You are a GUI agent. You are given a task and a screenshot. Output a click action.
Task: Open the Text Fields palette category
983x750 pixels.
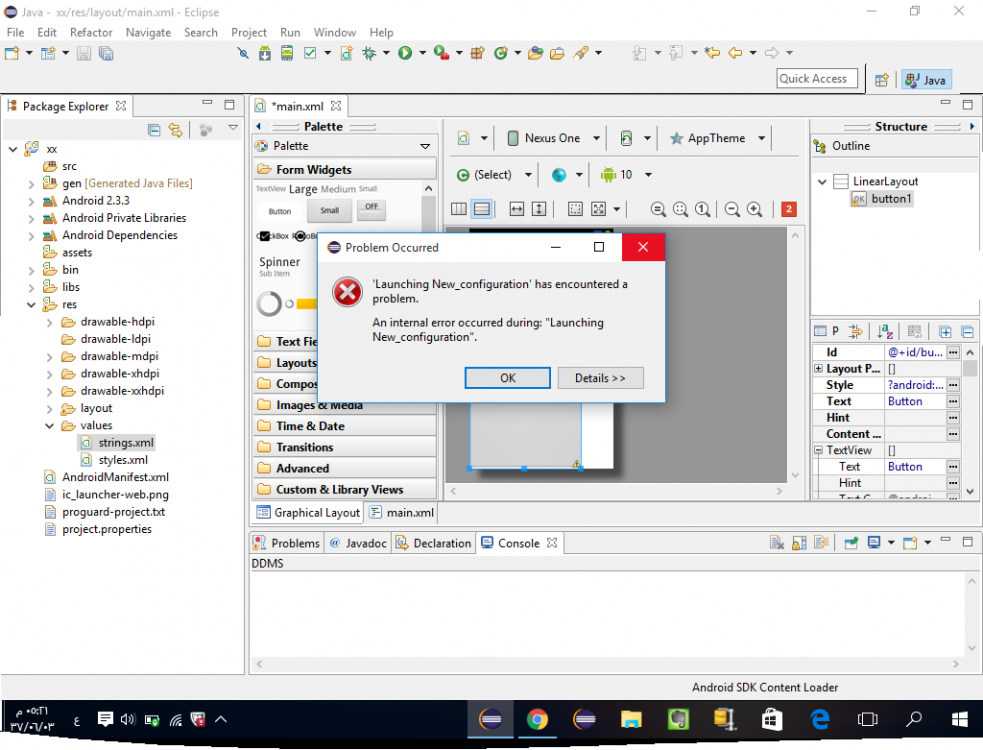[287, 342]
